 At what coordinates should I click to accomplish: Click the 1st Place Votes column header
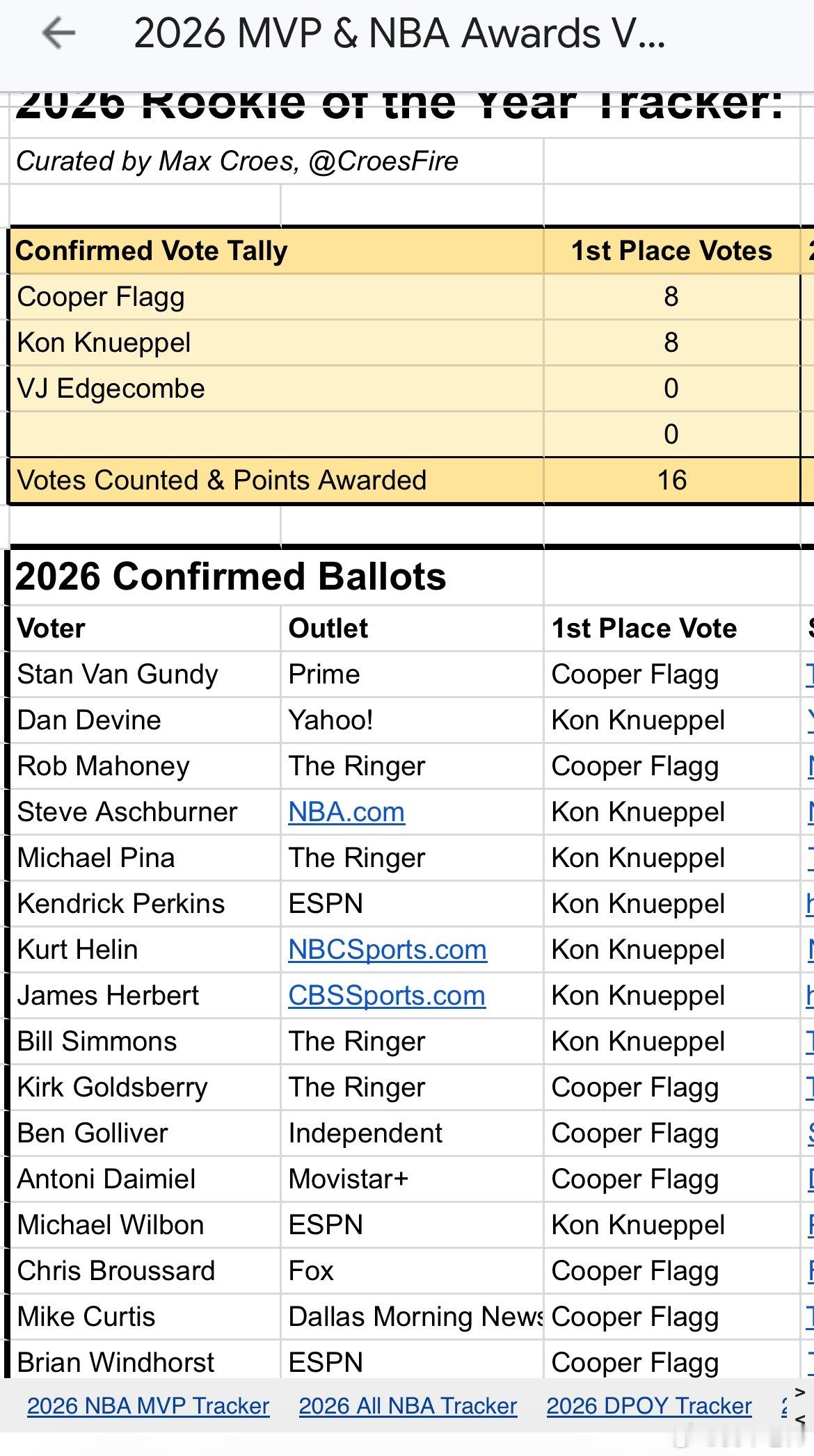(671, 251)
